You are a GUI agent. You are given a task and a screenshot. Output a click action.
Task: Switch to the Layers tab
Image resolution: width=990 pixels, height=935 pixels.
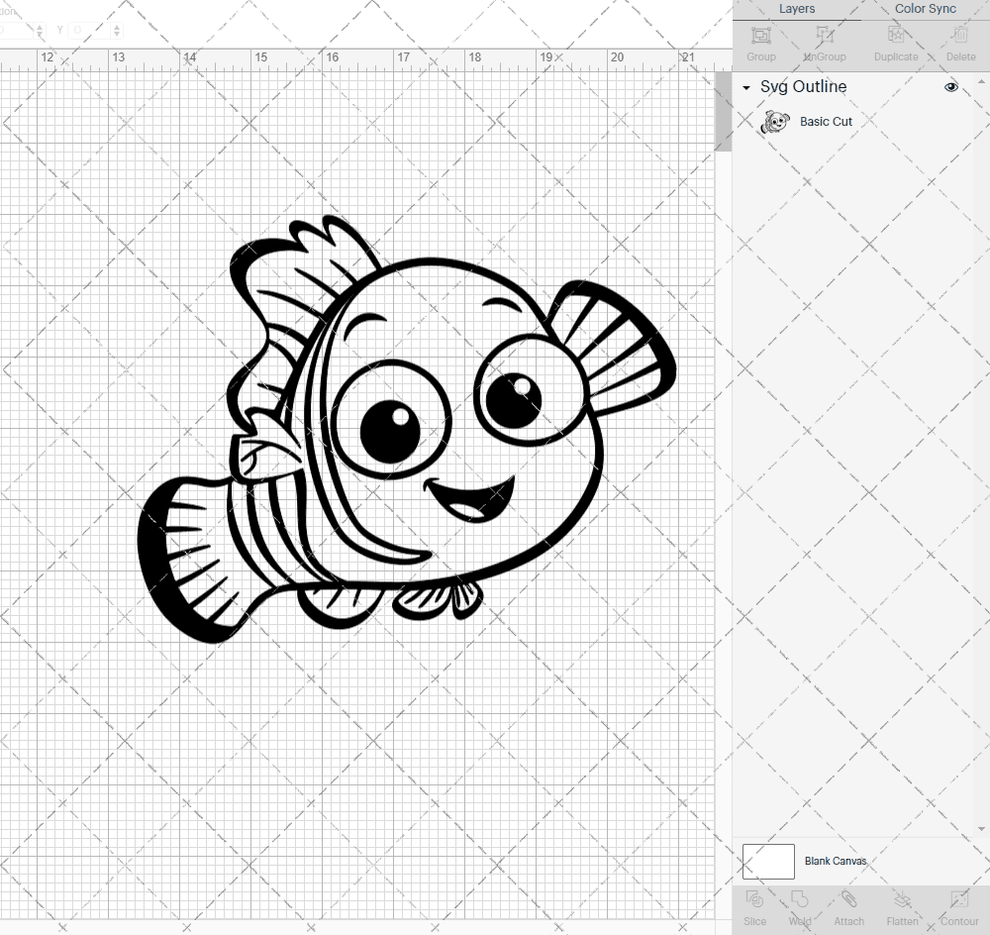point(797,9)
